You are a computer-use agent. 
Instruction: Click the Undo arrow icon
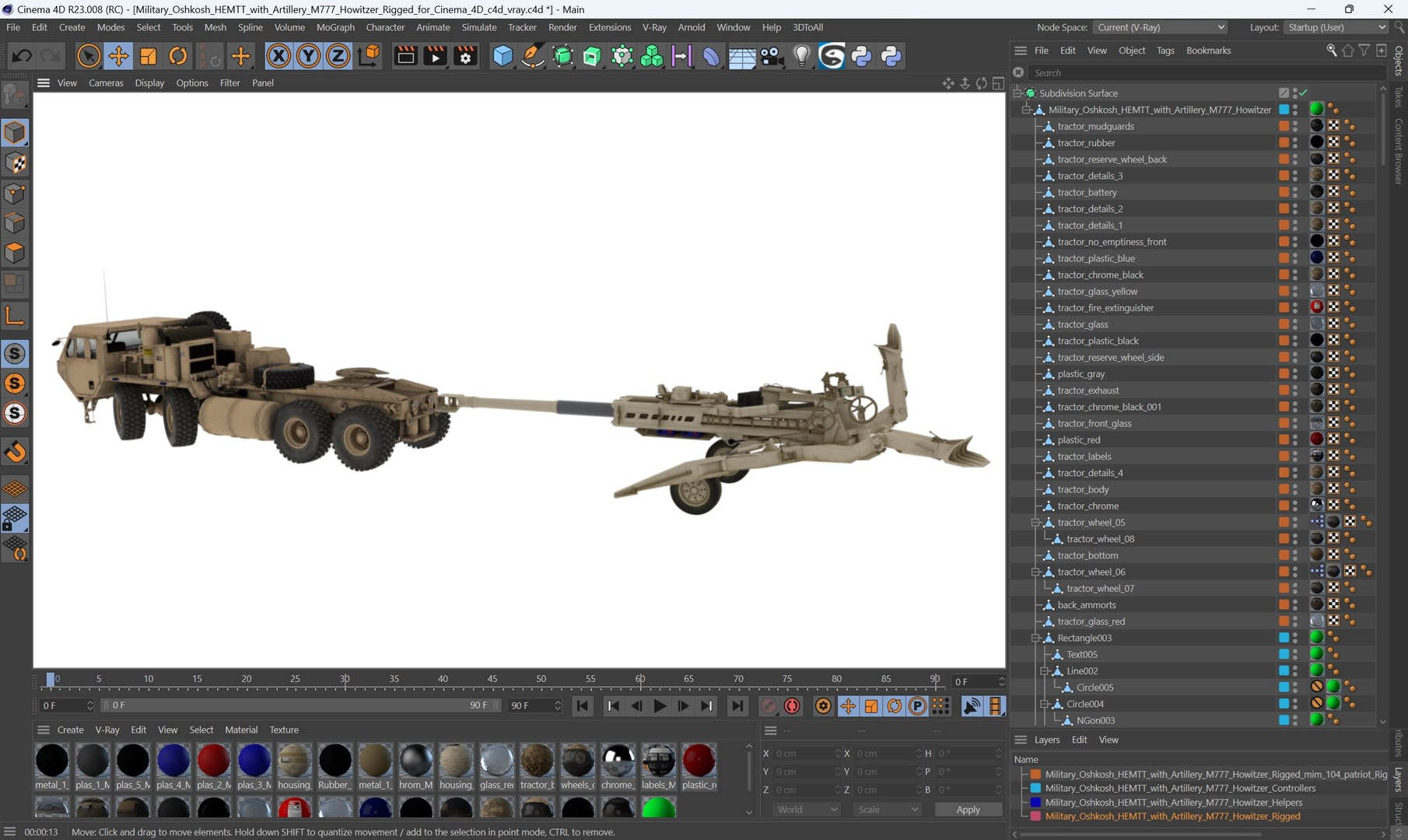(x=22, y=56)
